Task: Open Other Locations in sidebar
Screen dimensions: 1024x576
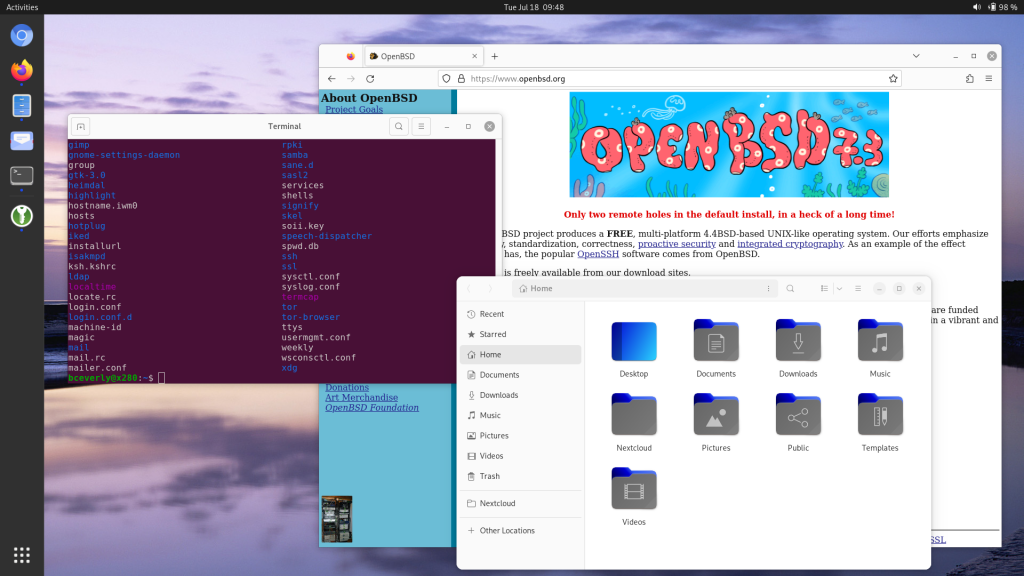Action: (x=520, y=531)
